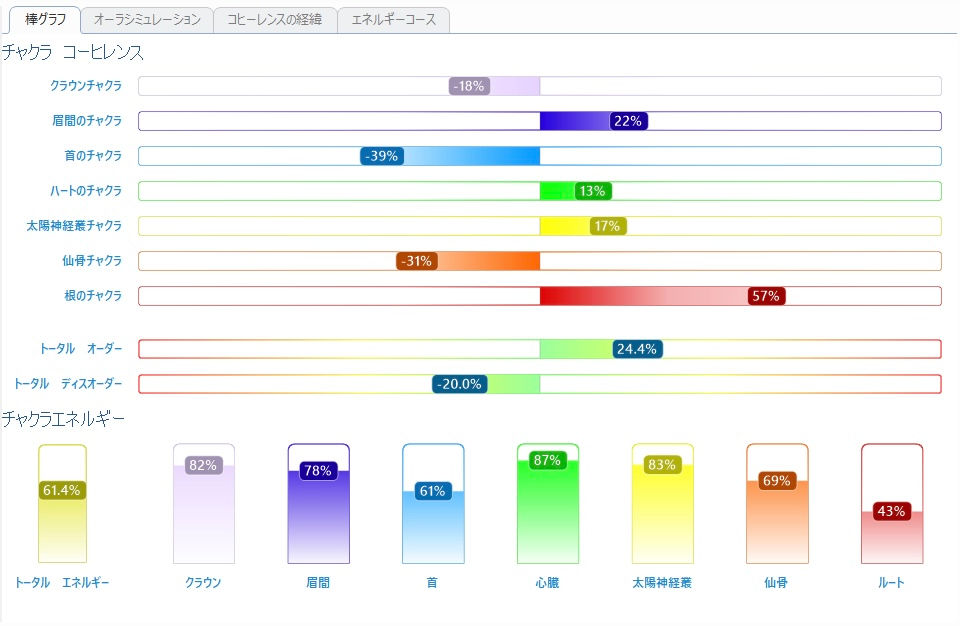Click the 首 caption under the bar
Screen dimensions: 960x626
[432, 583]
